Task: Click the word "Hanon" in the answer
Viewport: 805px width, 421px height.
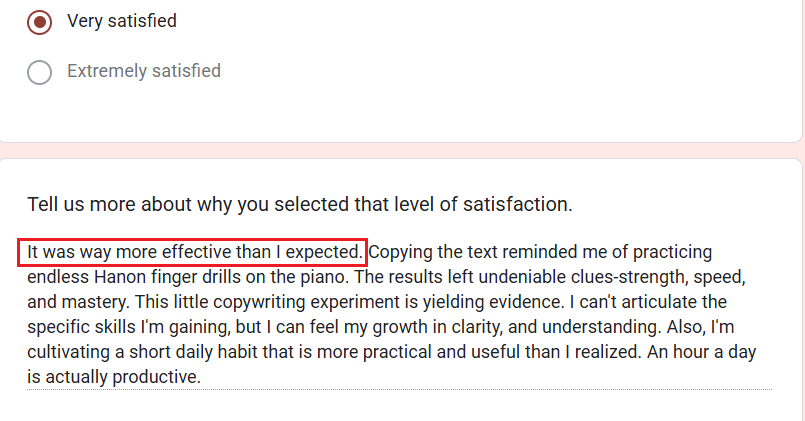Action: click(121, 276)
